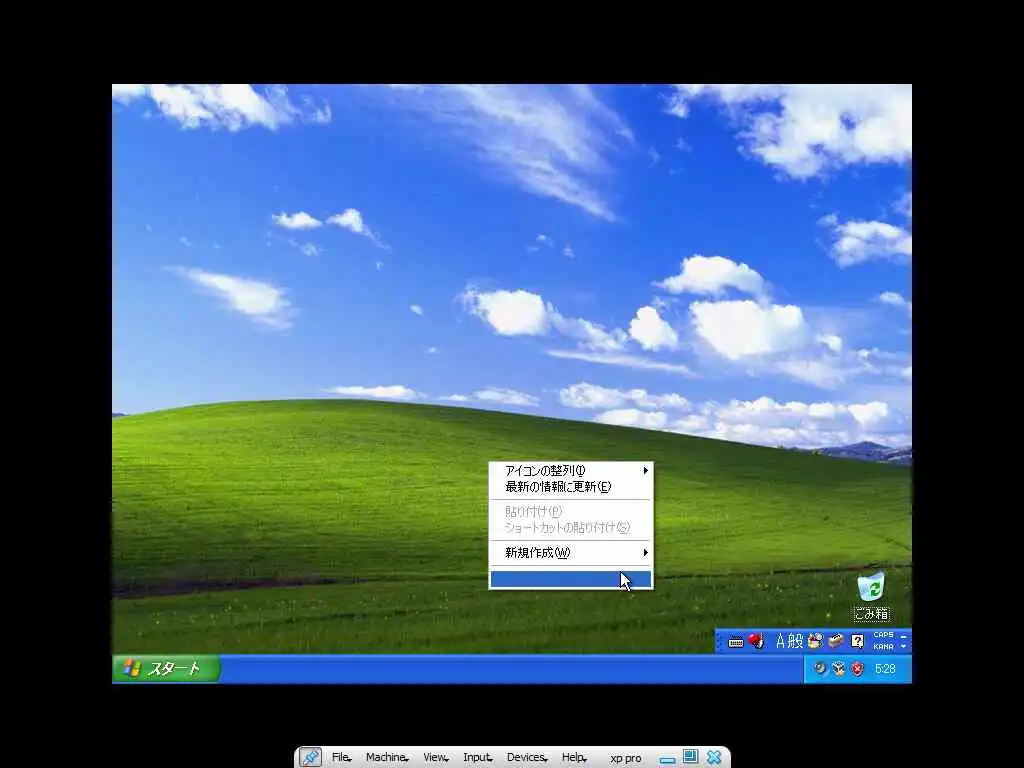The height and width of the screenshot is (768, 1024).
Task: Toggle the VirtualBox mini toolbar pin
Action: (310, 758)
